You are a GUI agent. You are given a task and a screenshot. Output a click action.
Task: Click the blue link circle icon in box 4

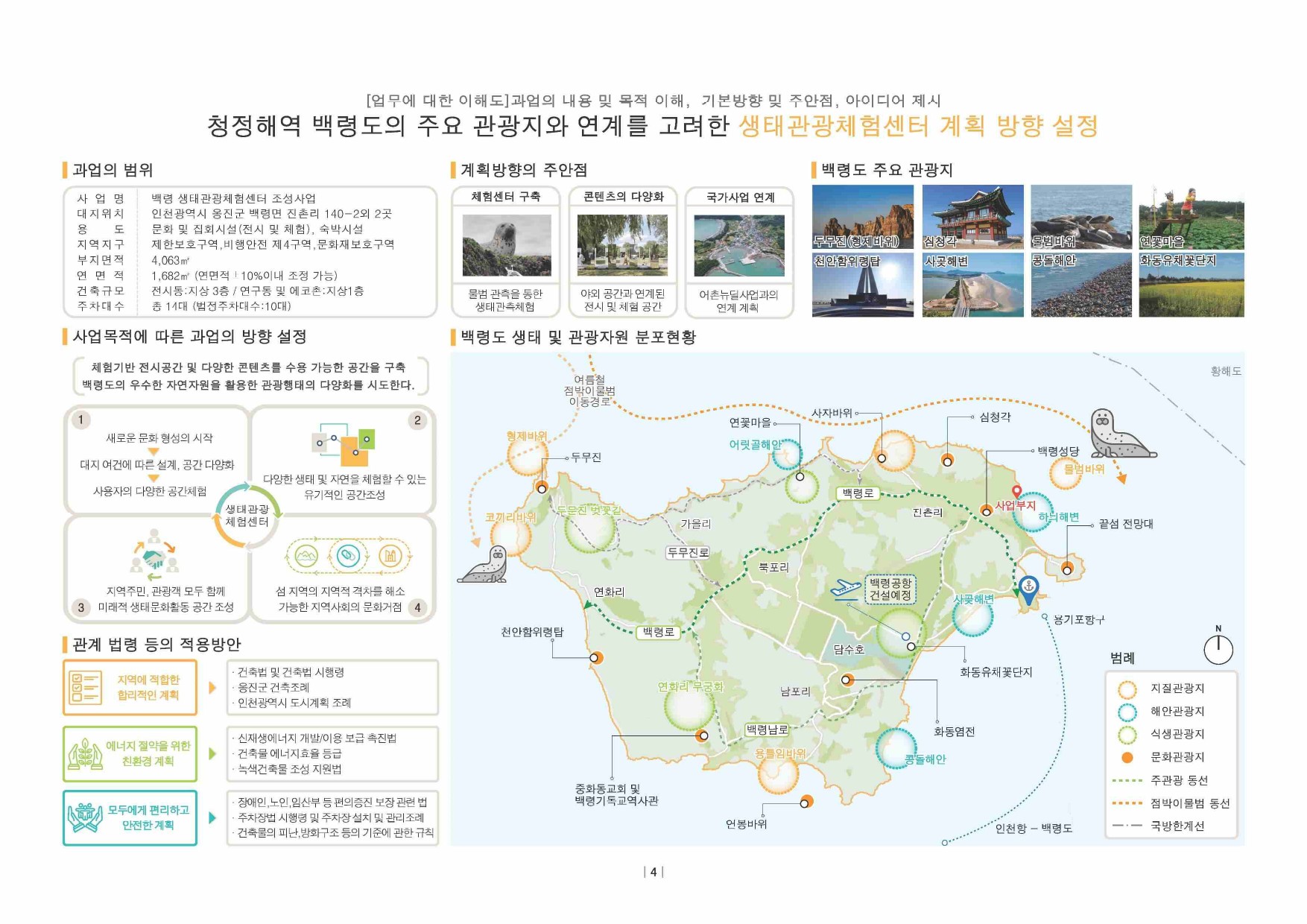click(x=348, y=555)
